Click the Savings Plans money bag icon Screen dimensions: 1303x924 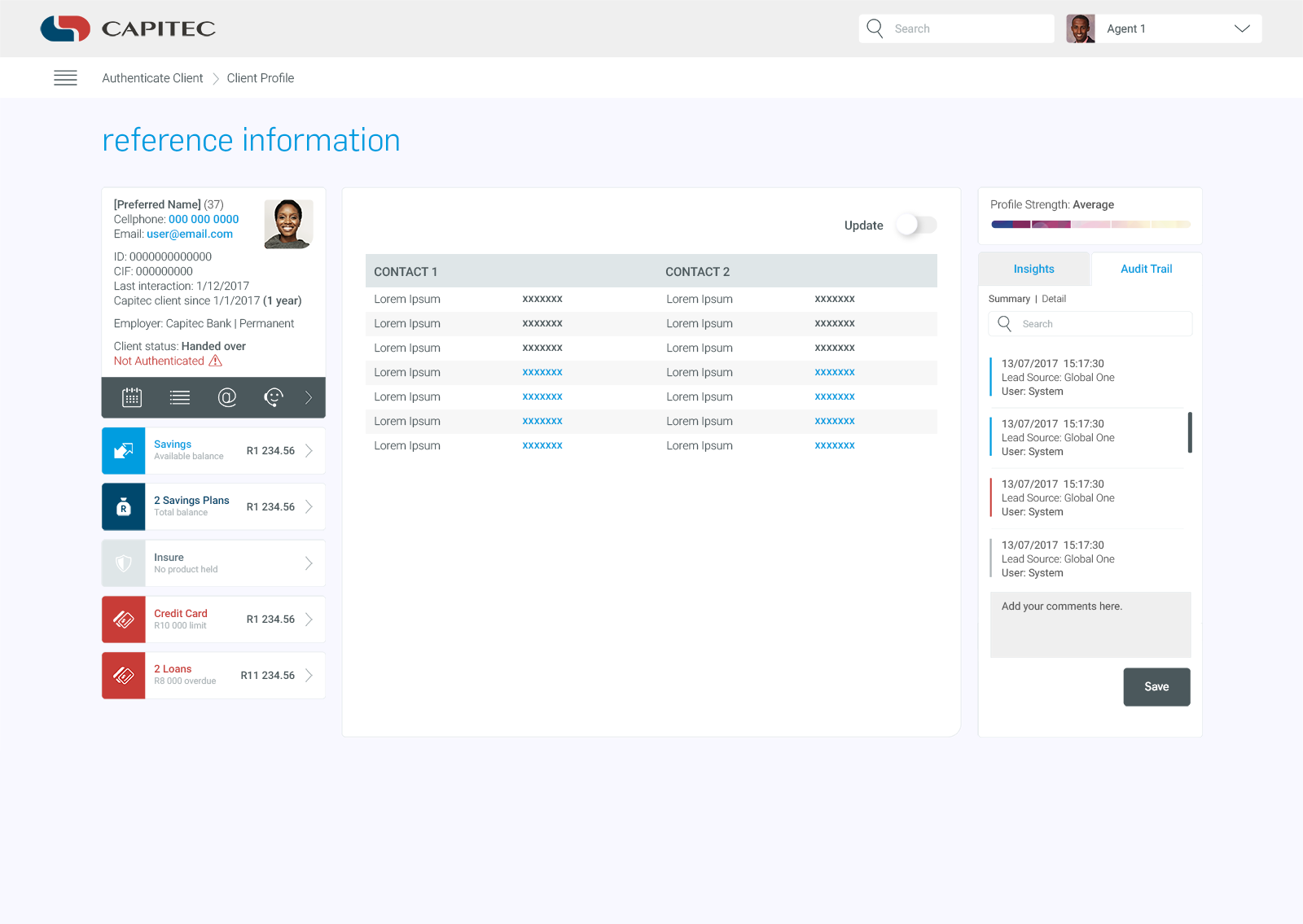(124, 507)
